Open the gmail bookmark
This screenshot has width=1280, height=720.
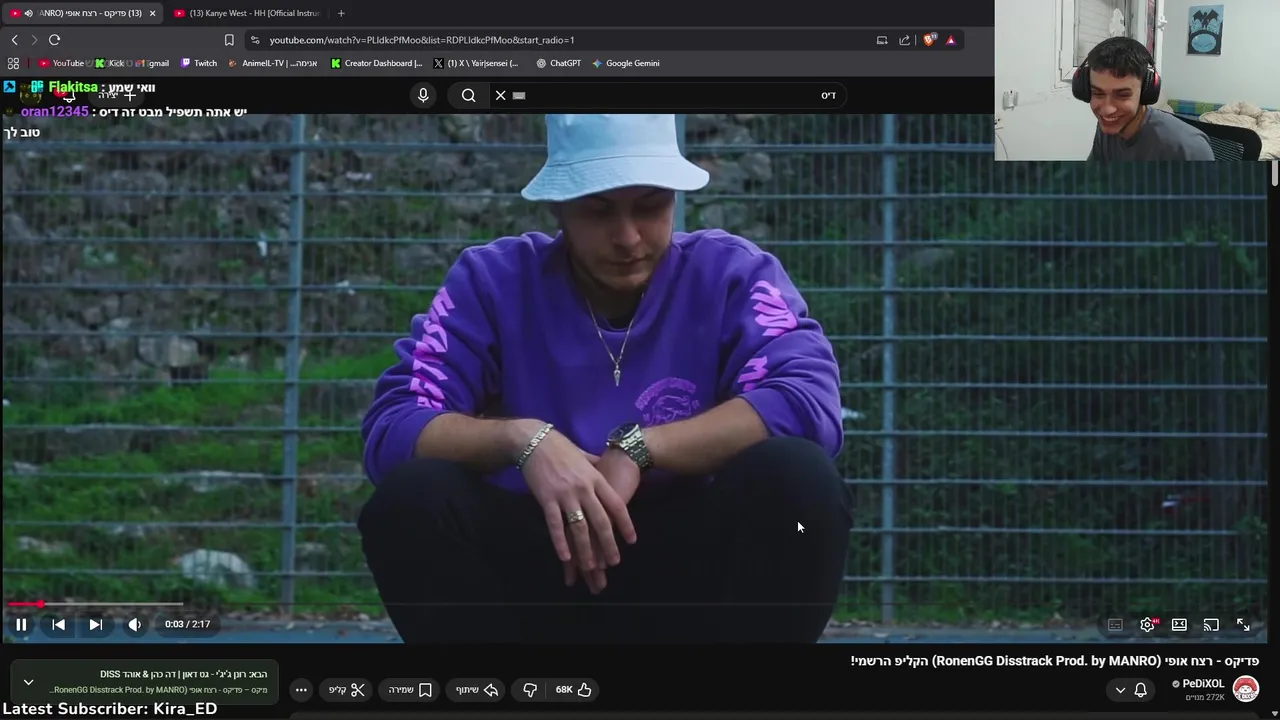152,63
